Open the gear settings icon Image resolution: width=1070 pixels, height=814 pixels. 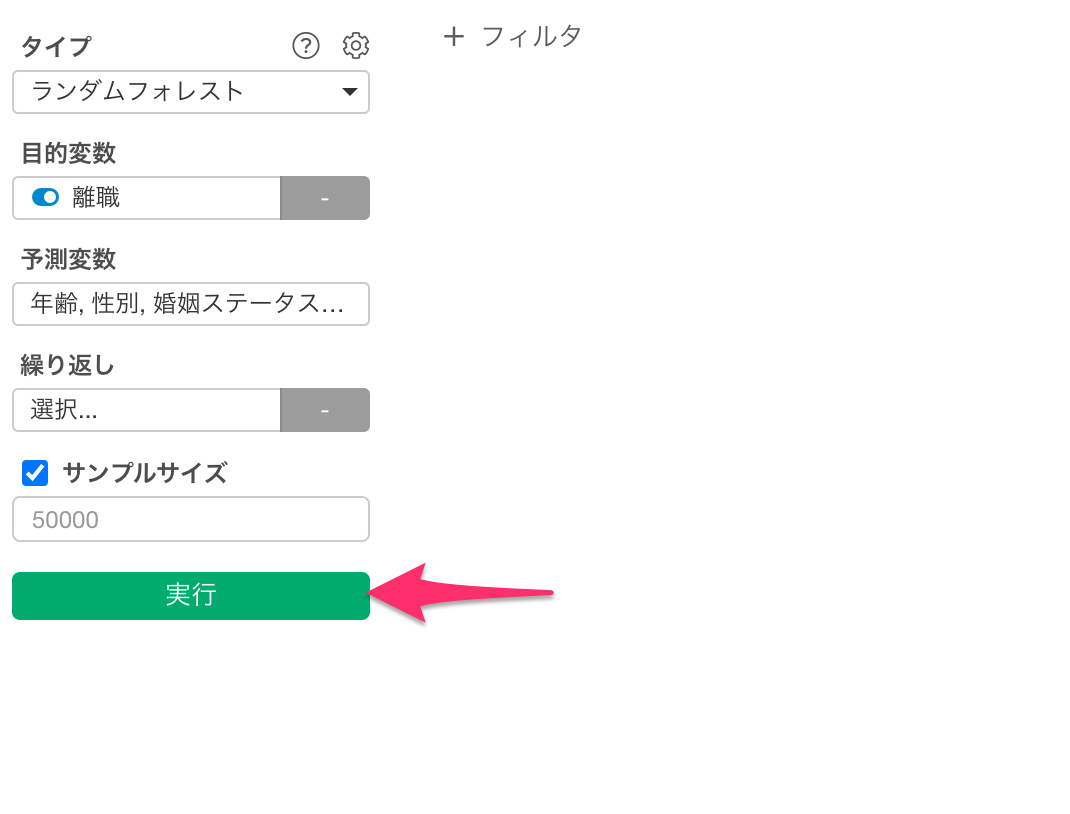[356, 46]
